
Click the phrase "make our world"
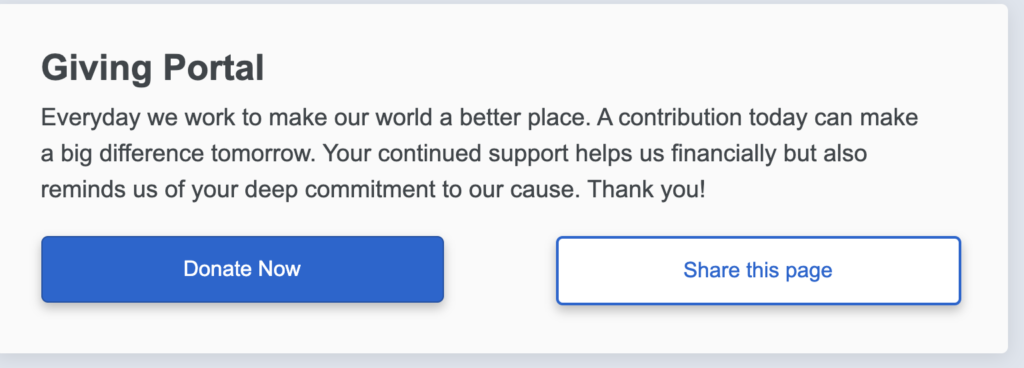point(351,118)
